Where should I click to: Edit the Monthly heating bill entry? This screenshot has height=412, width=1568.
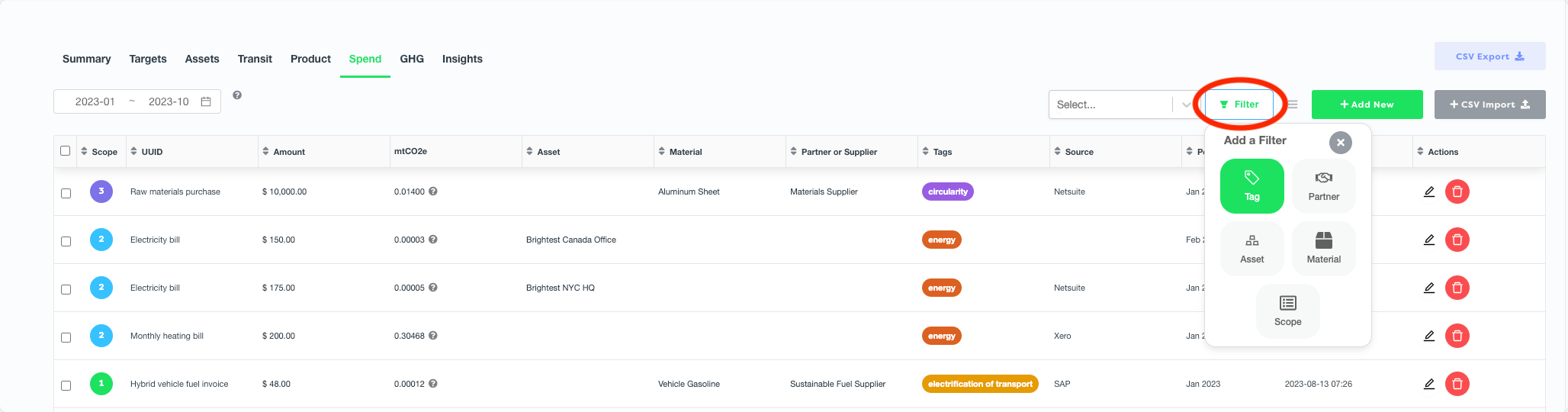(x=1428, y=336)
